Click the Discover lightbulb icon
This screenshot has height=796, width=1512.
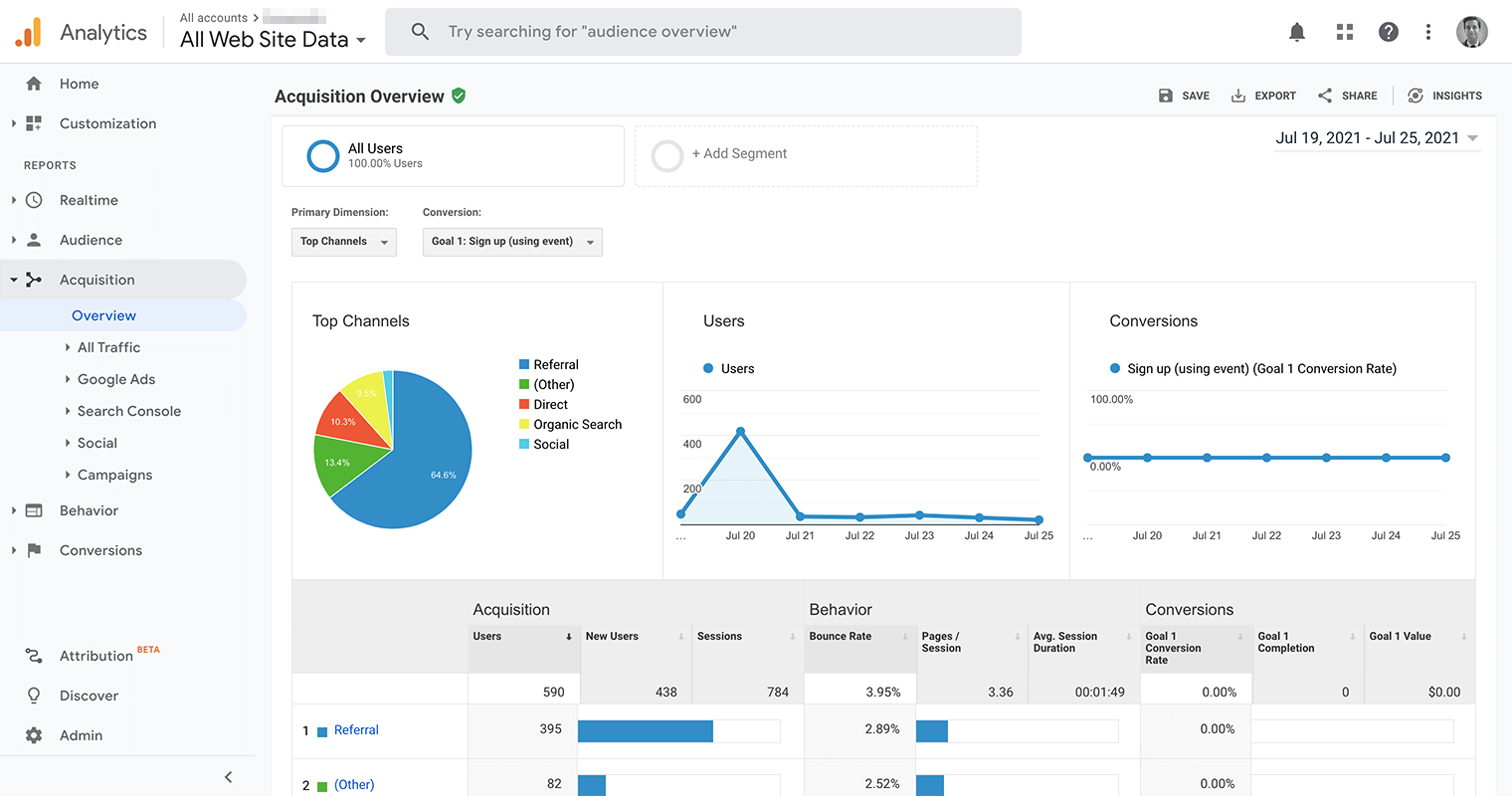pos(34,696)
